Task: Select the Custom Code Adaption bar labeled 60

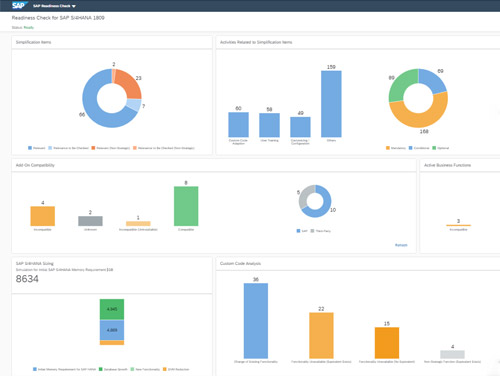Action: point(238,125)
